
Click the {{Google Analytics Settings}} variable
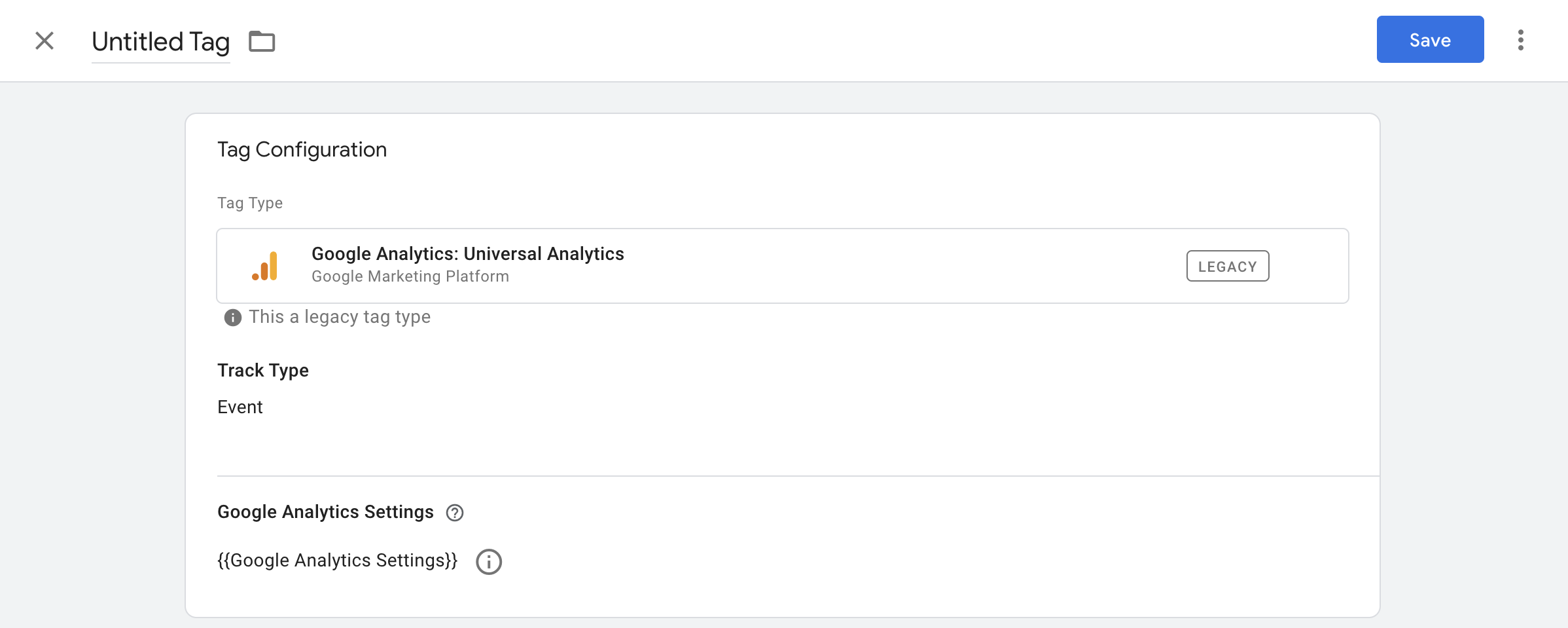[x=337, y=561]
